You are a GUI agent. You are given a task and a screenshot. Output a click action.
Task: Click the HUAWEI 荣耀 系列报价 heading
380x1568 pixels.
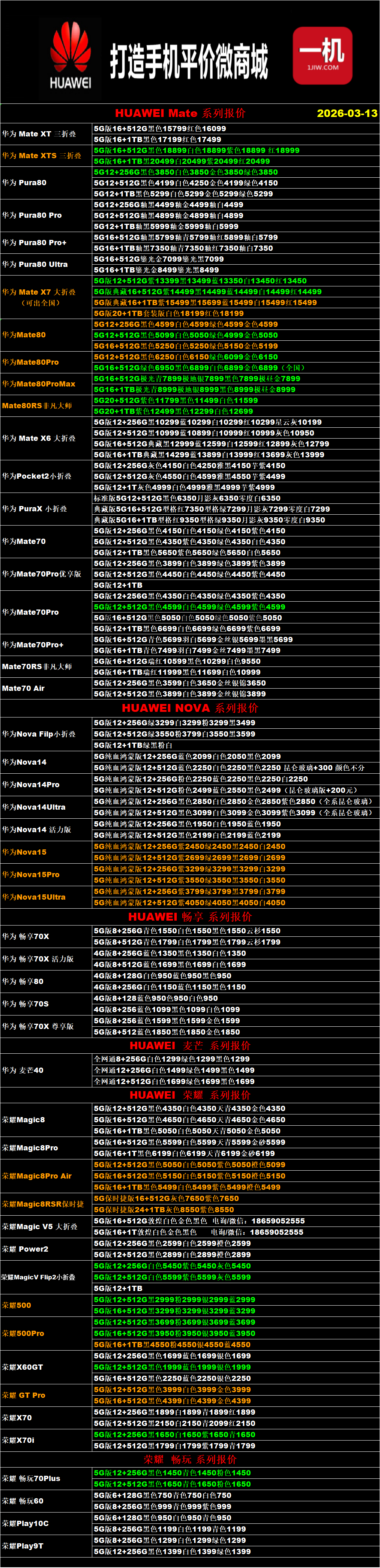[x=189, y=1095]
